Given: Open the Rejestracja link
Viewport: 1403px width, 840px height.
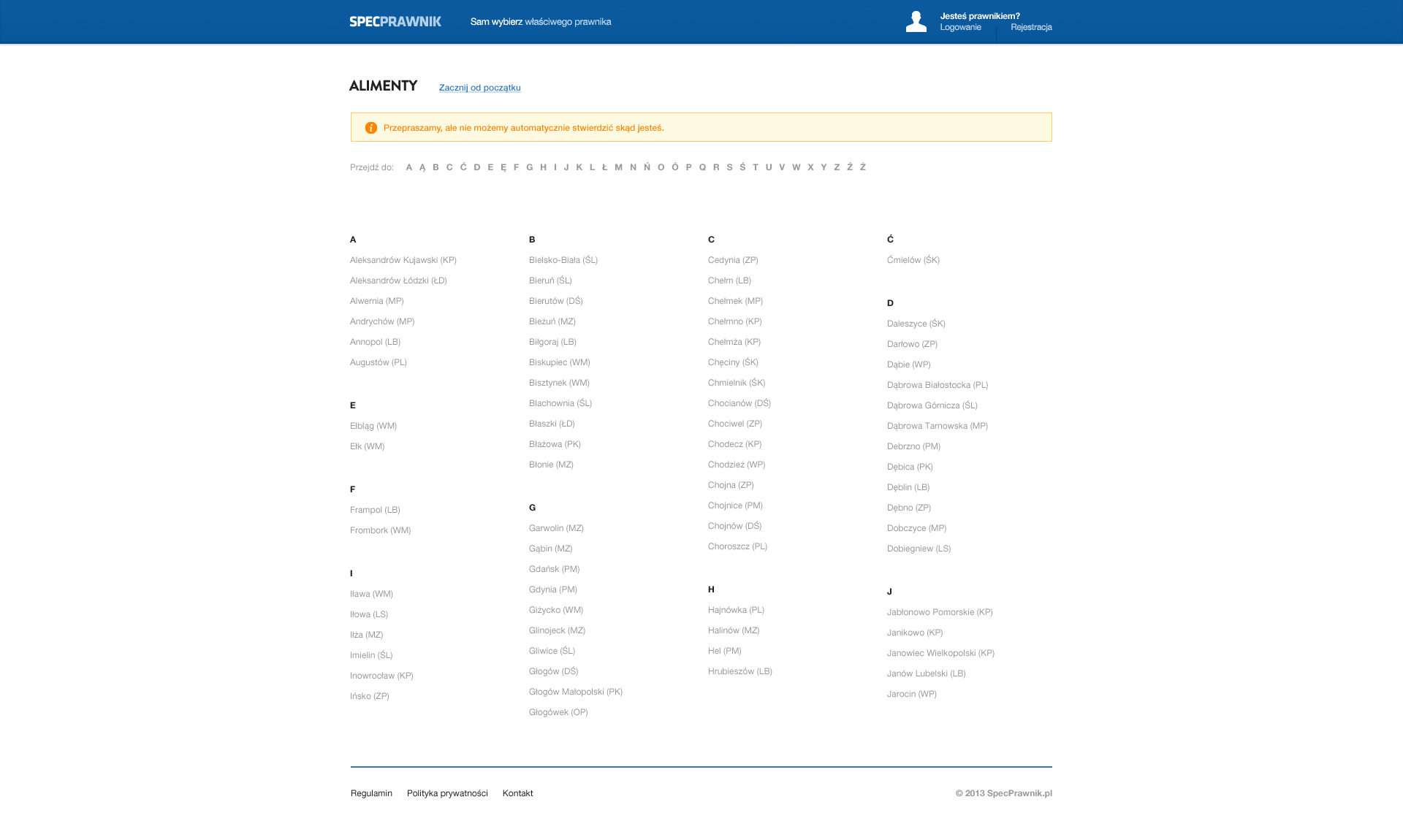Looking at the screenshot, I should [x=1031, y=27].
